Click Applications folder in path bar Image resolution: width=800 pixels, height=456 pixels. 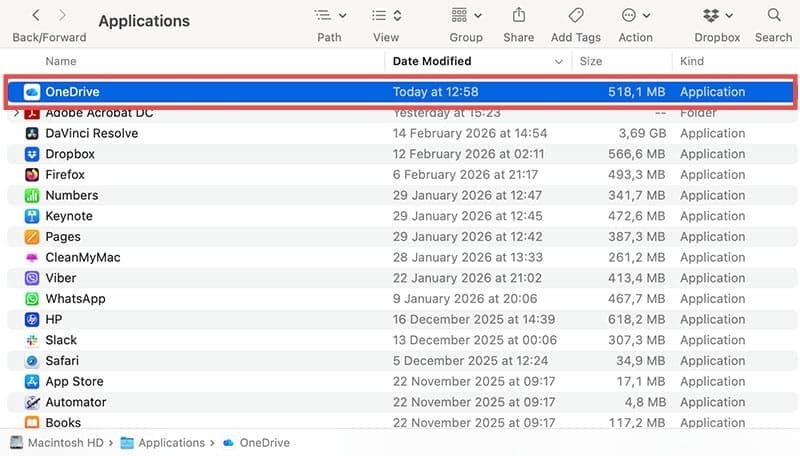pyautogui.click(x=162, y=443)
